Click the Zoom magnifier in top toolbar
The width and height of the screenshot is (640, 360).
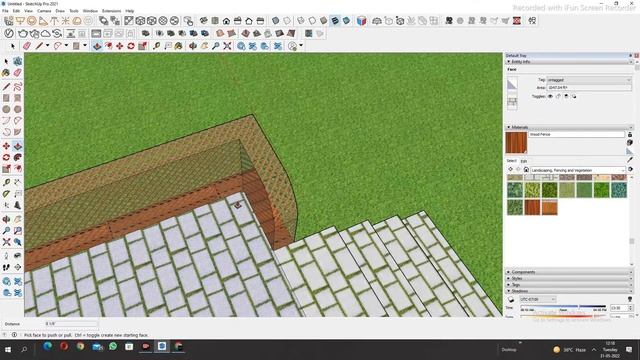[216, 46]
